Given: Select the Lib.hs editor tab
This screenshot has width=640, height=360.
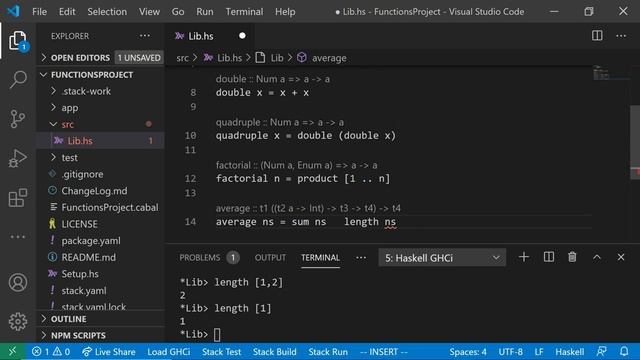Looking at the screenshot, I should (210, 36).
